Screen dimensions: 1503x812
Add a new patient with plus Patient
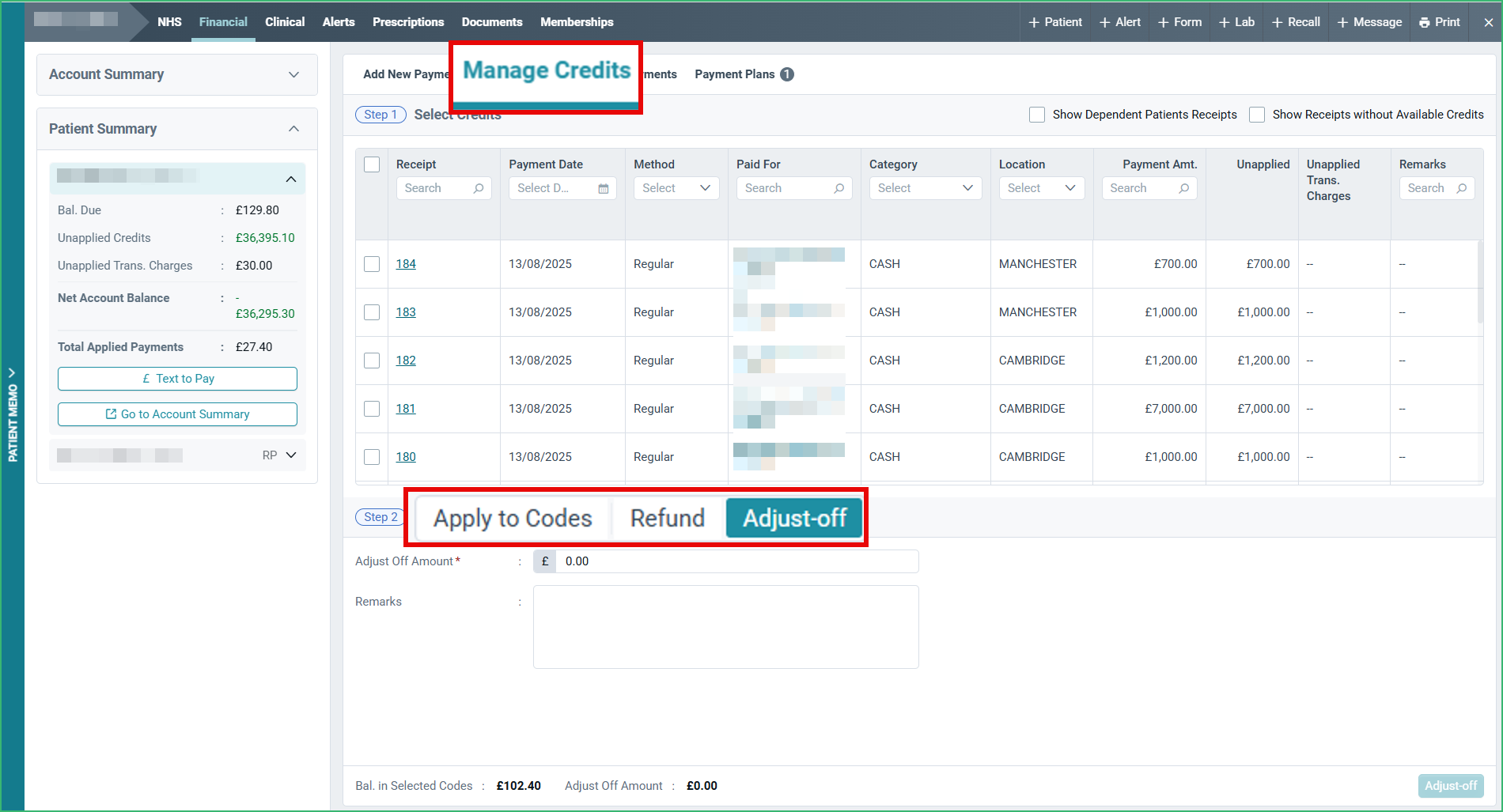point(1055,22)
